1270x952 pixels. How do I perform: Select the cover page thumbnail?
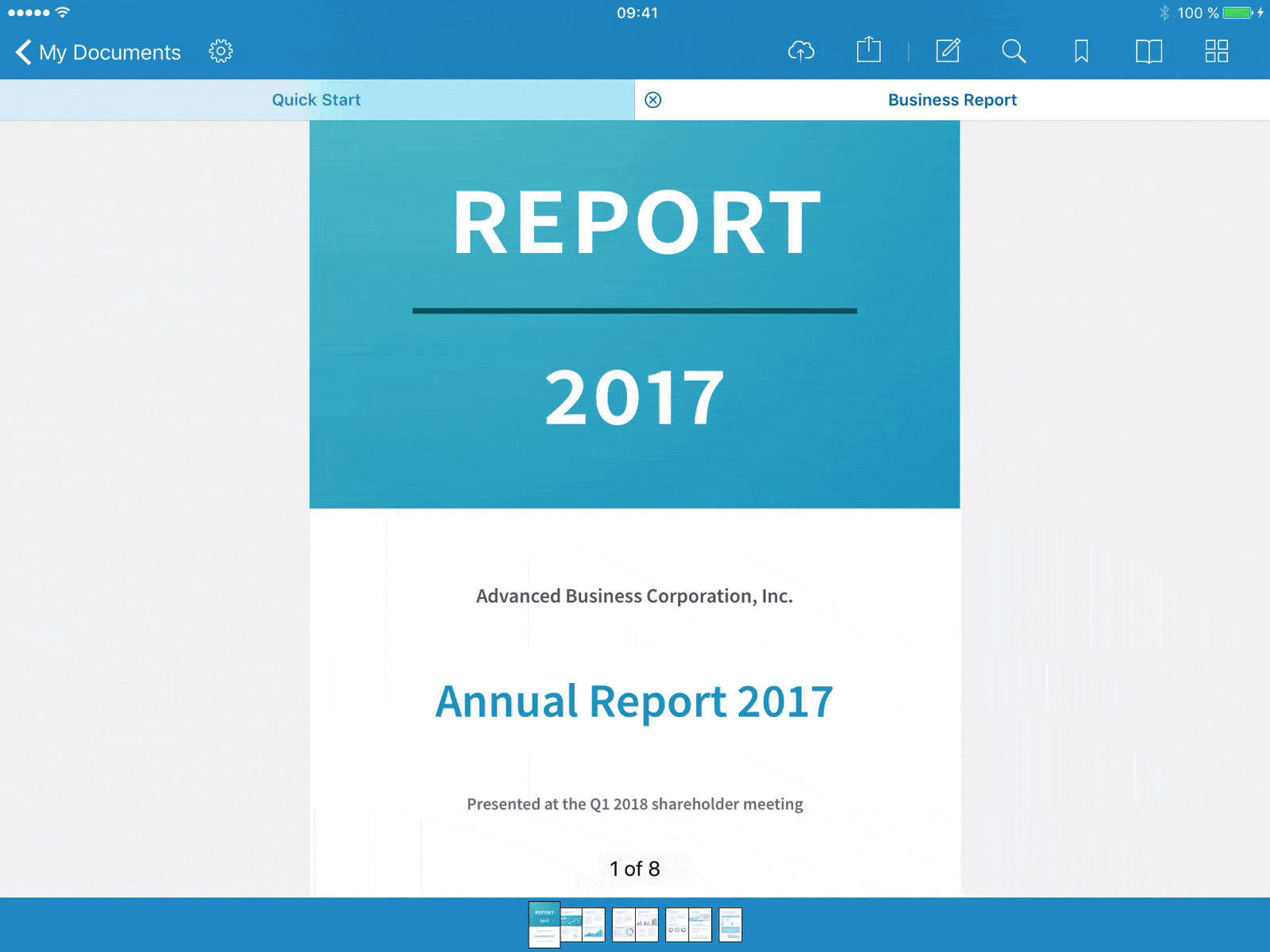coord(545,924)
